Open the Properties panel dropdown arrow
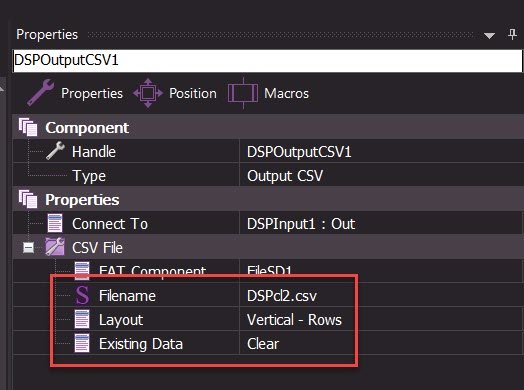524x390 pixels. [x=489, y=35]
